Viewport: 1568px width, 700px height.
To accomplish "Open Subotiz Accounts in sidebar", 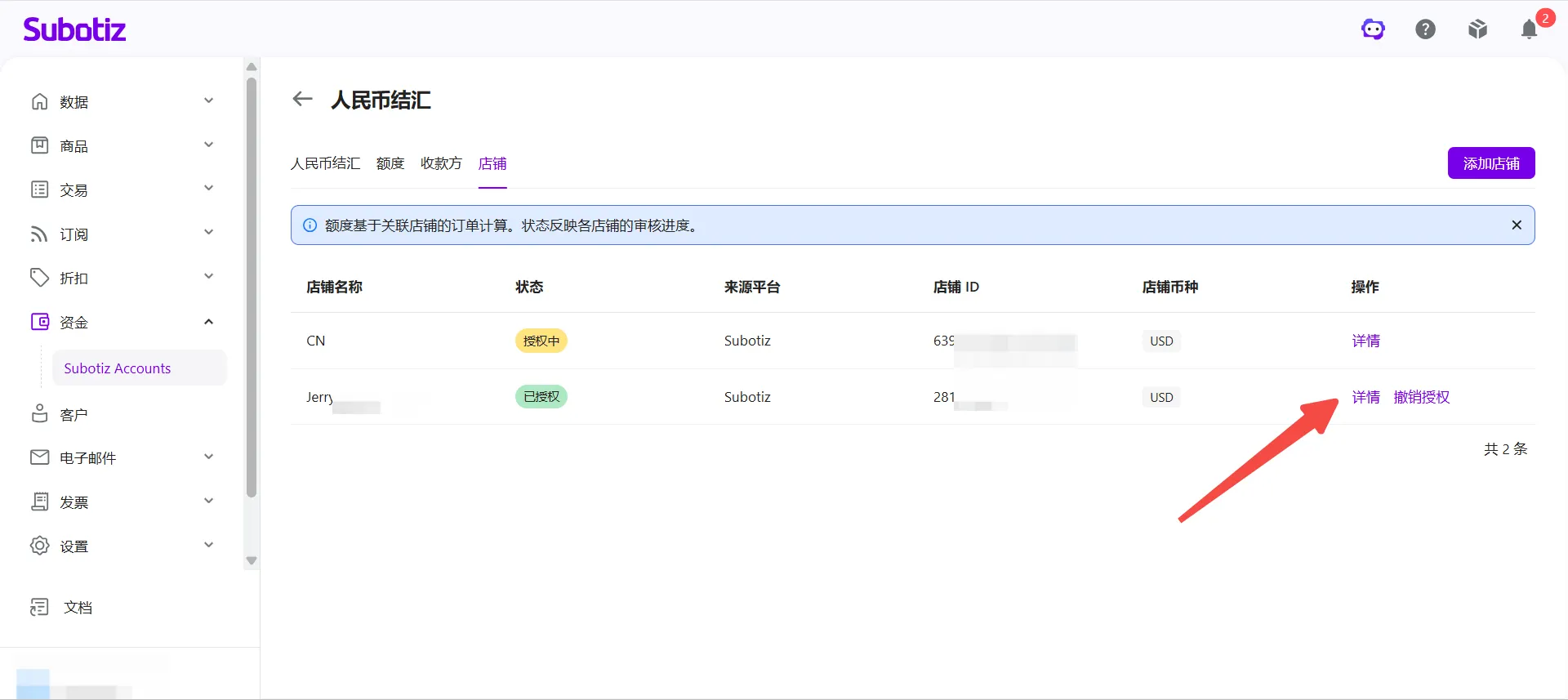I will tap(140, 368).
